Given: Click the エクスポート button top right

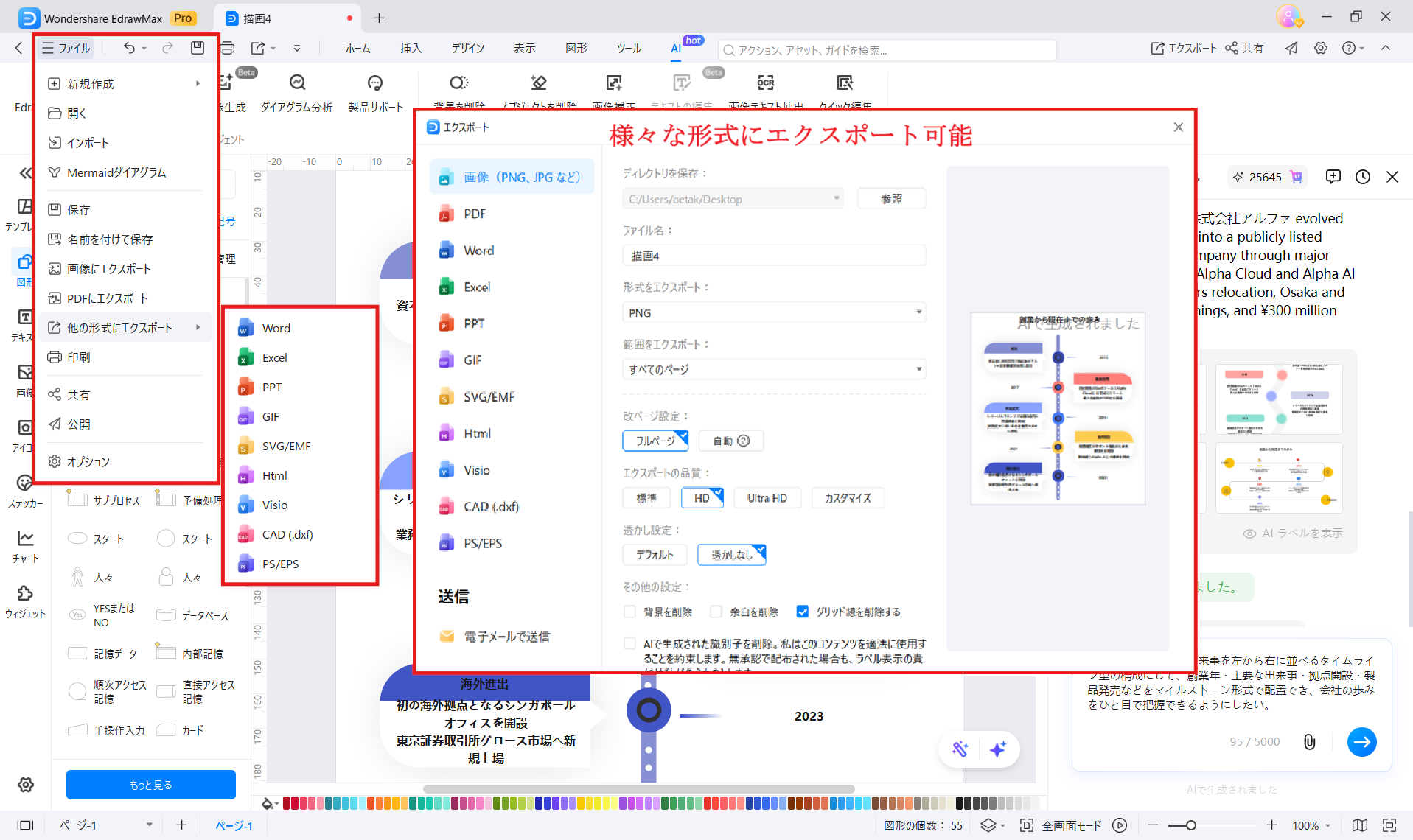Looking at the screenshot, I should coord(1184,48).
